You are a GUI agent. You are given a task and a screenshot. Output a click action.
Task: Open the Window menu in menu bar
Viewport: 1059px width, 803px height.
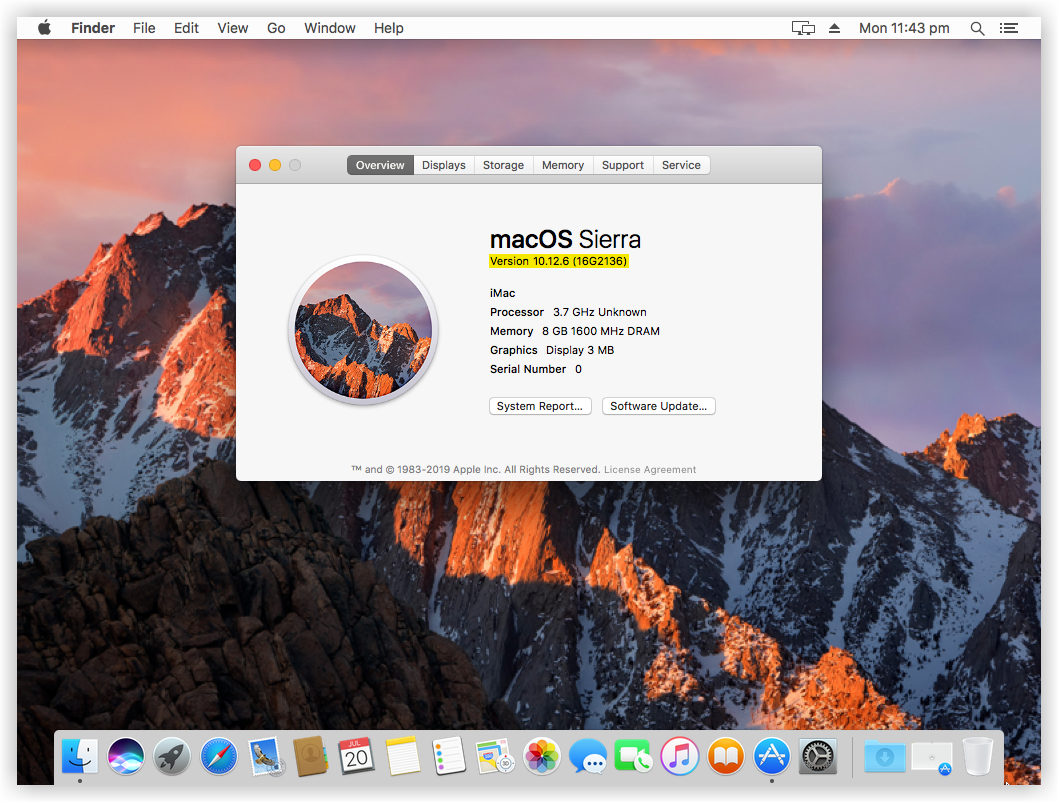[330, 28]
